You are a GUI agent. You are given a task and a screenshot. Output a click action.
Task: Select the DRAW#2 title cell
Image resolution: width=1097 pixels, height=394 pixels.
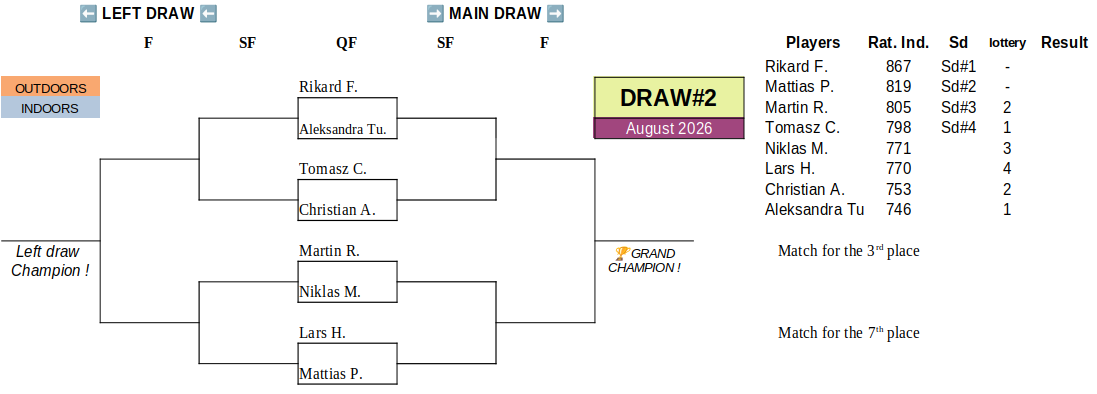coord(669,97)
